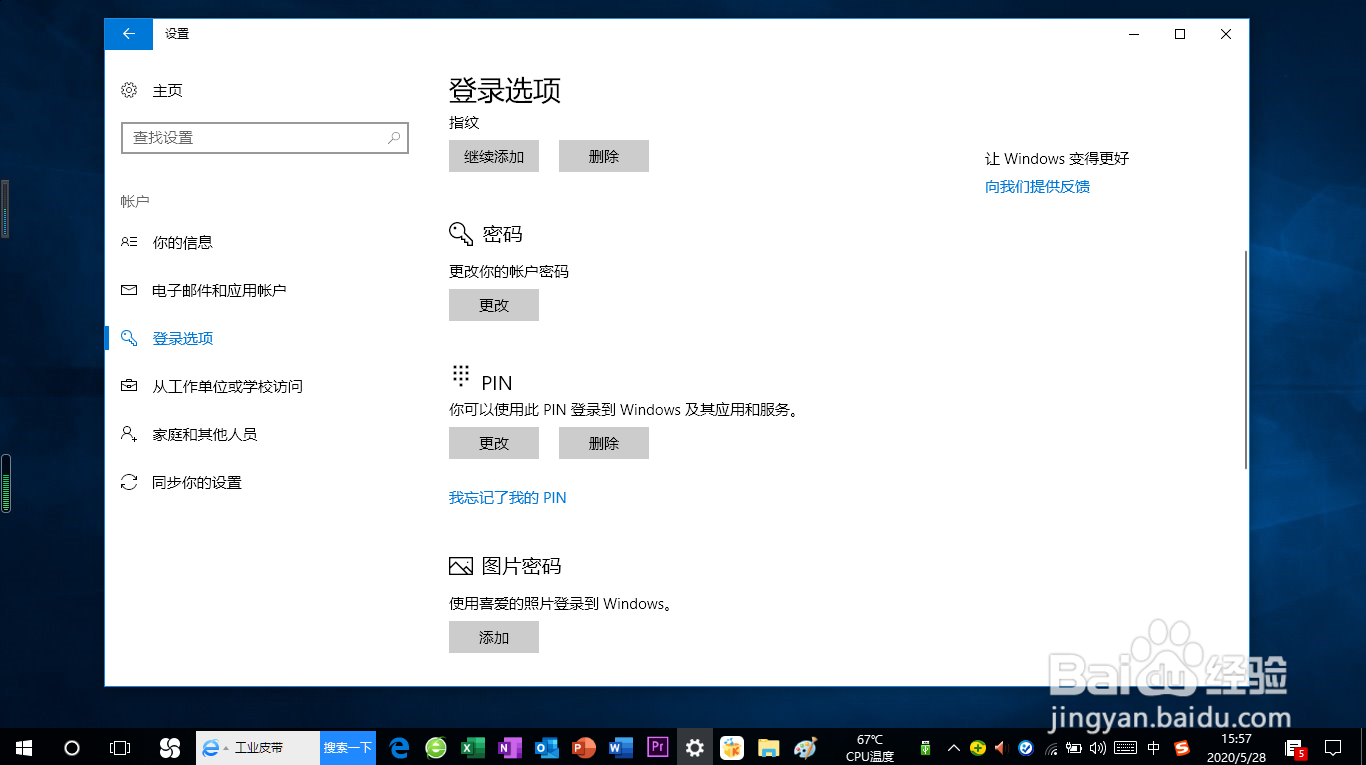This screenshot has width=1366, height=765.
Task: Click 删除 under 指纹
Action: [x=604, y=156]
